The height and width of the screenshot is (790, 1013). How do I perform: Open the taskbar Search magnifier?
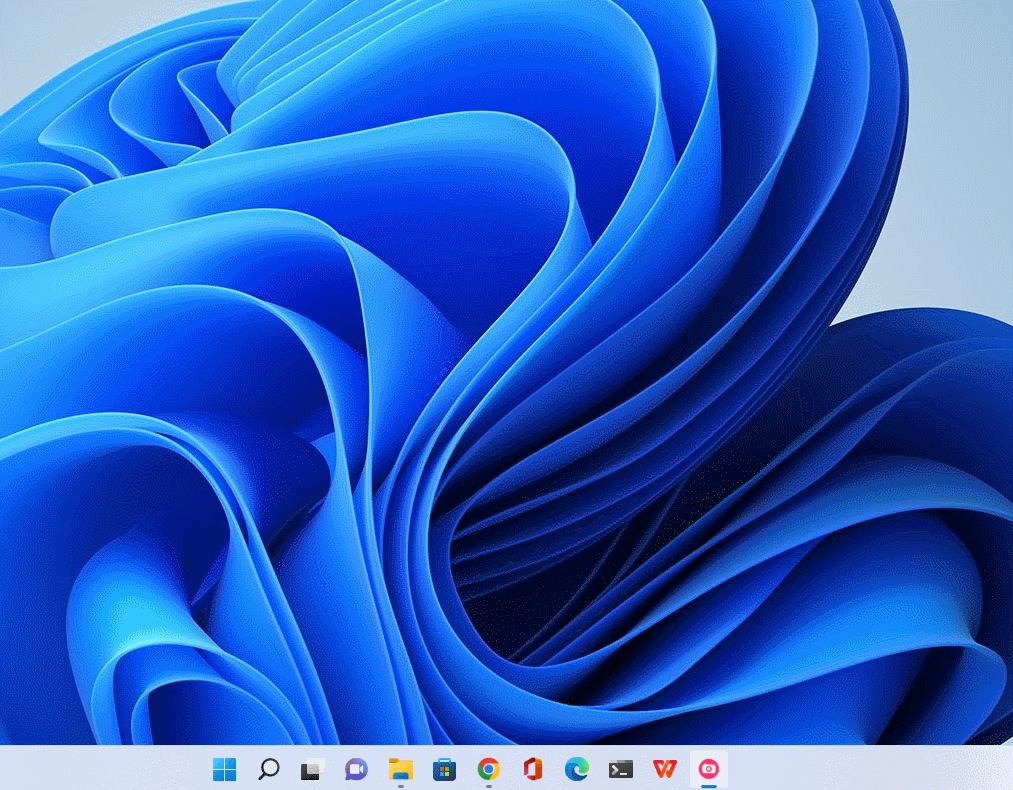[268, 769]
